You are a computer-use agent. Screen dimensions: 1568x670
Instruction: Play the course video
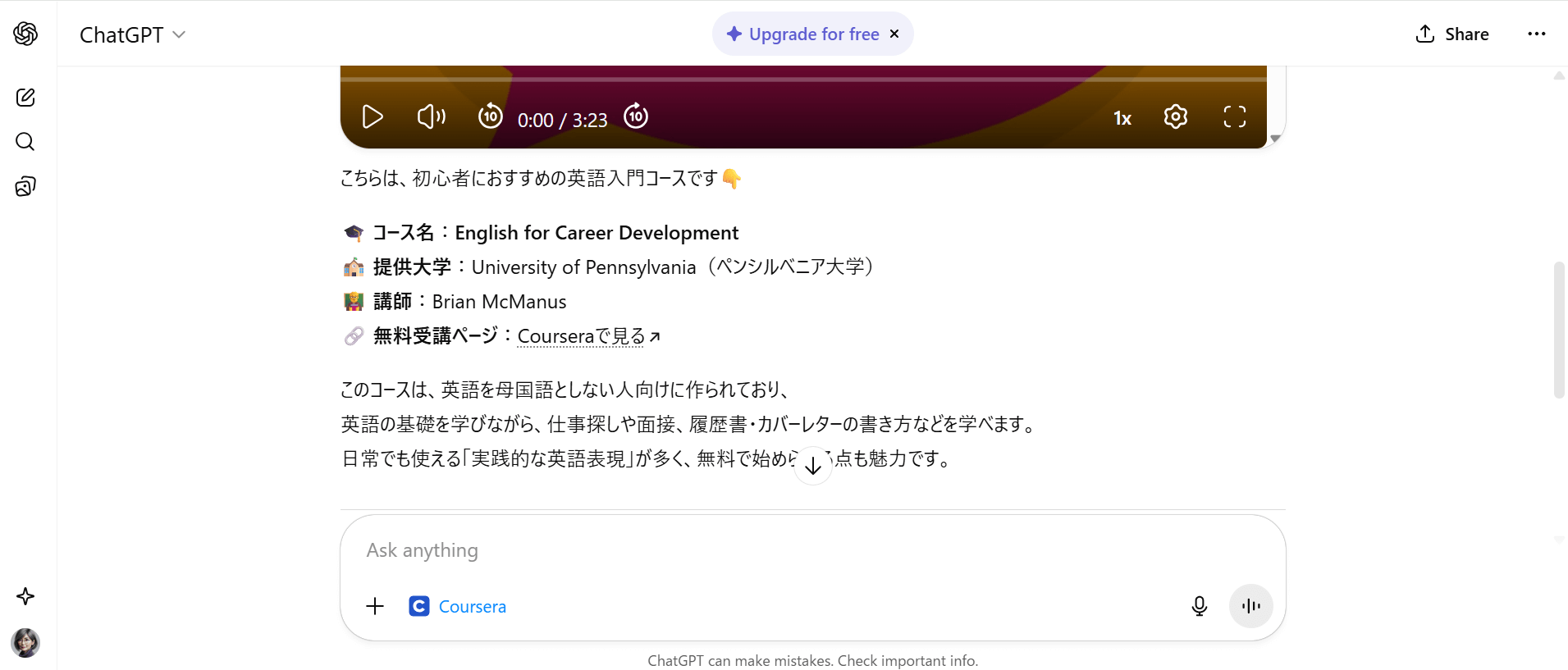pyautogui.click(x=373, y=117)
